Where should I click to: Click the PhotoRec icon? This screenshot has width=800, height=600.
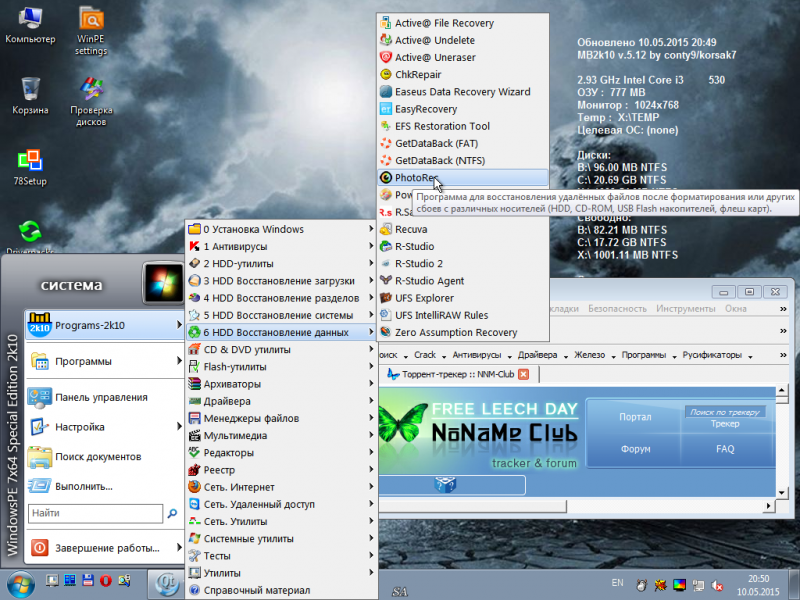pos(386,178)
